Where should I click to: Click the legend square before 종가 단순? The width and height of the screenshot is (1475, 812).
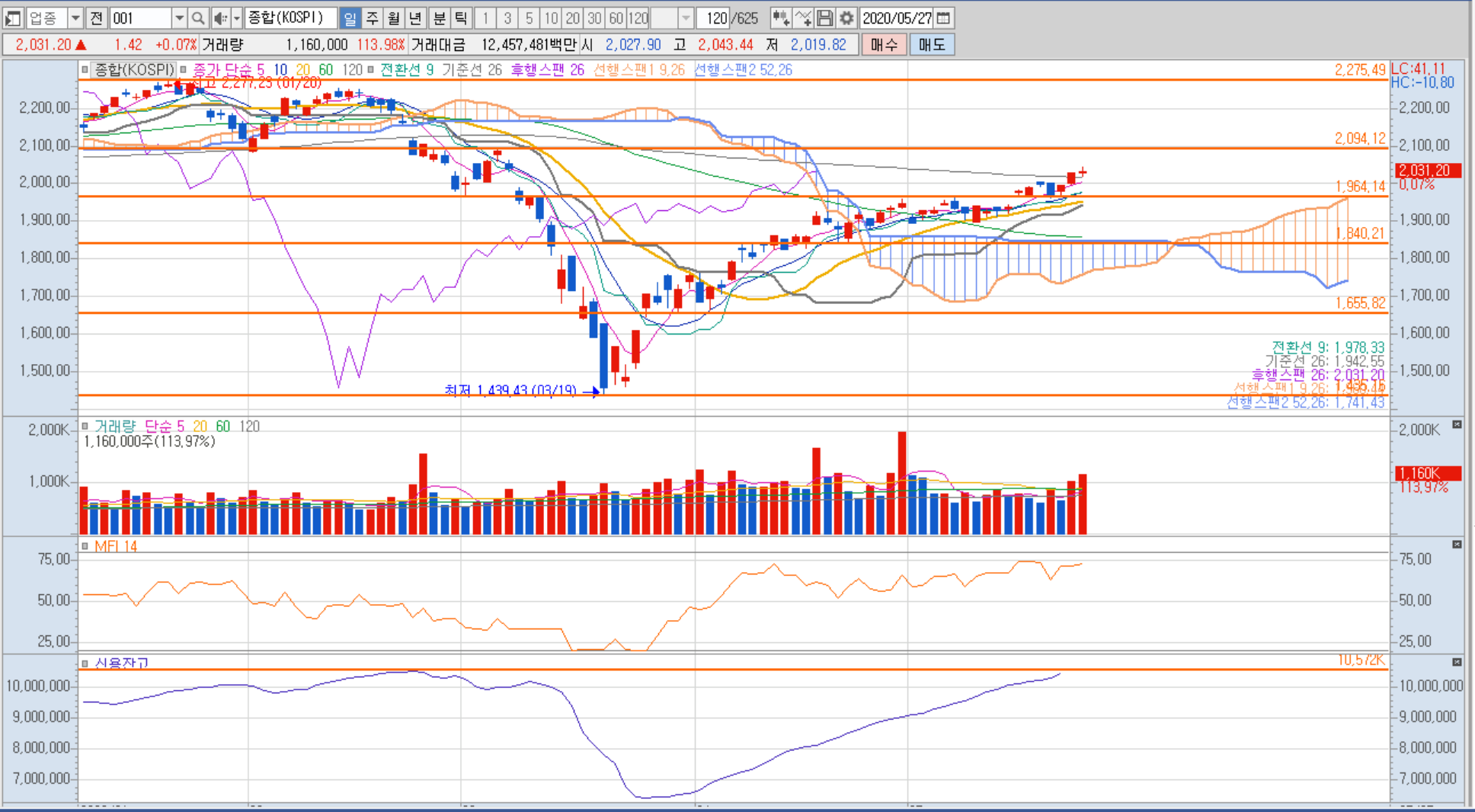point(184,70)
